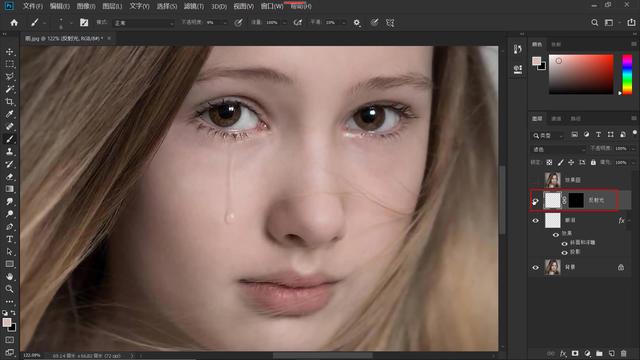The height and width of the screenshot is (360, 640).
Task: Toggle the bevel and emboss effect visibility
Action: point(565,243)
